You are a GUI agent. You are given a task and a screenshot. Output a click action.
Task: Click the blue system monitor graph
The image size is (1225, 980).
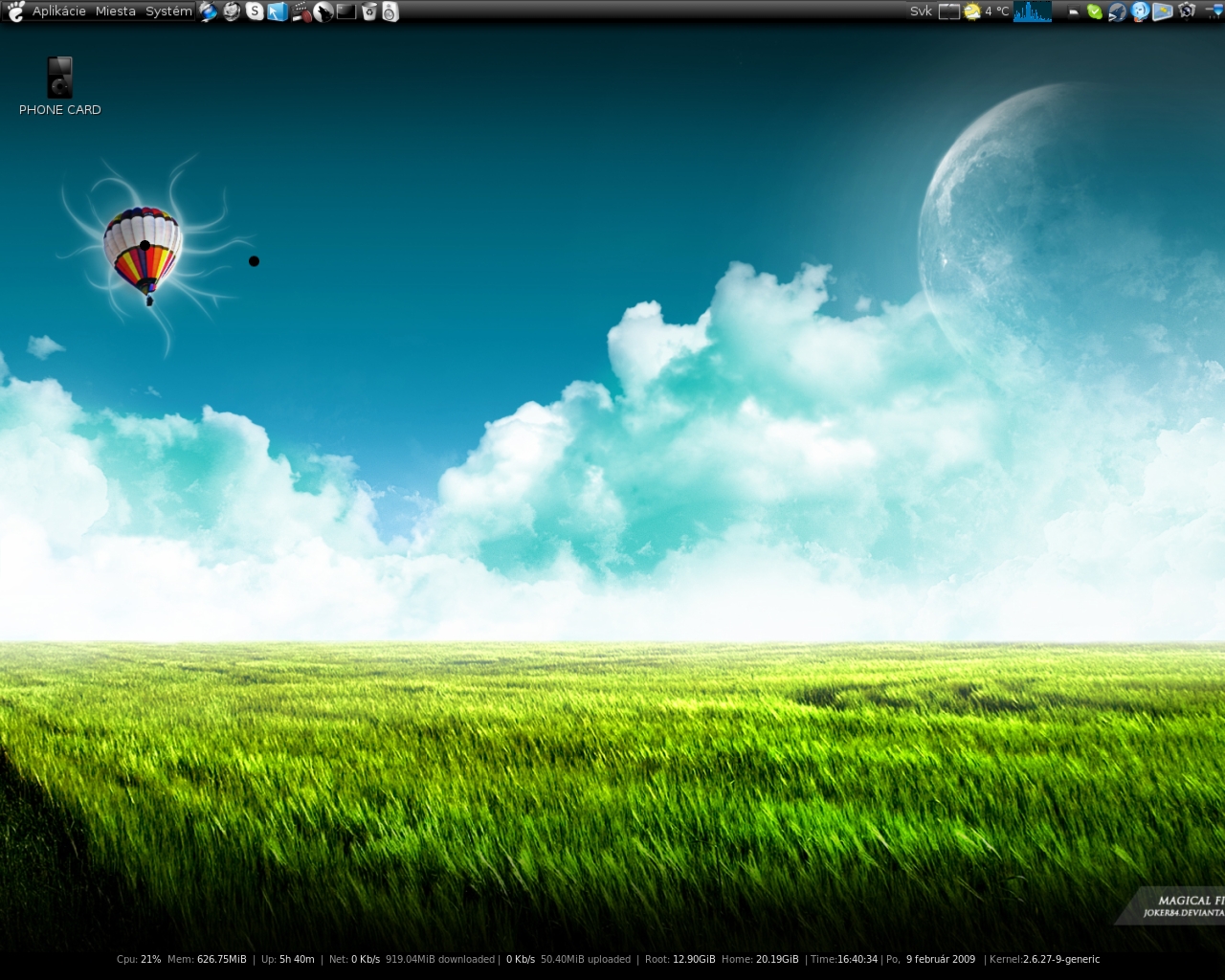tap(1032, 11)
